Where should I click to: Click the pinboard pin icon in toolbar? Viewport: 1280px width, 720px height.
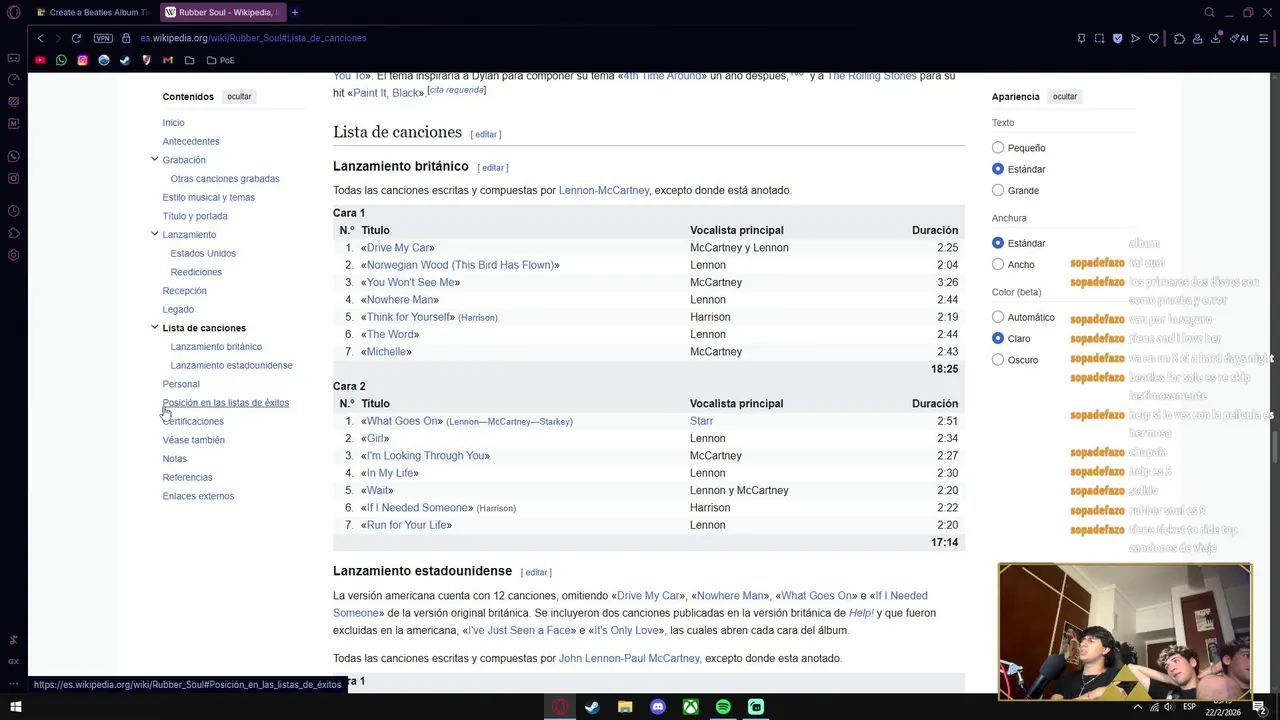pos(1081,38)
